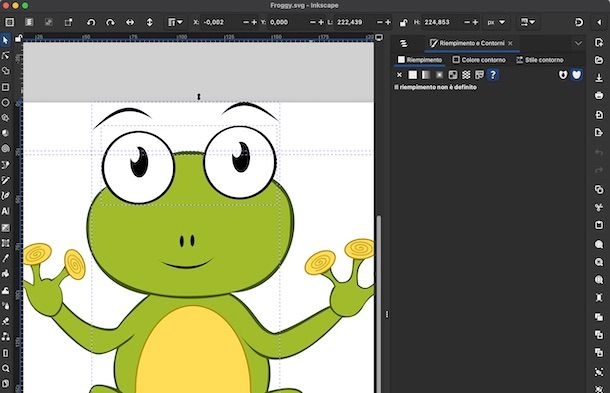Select the Selector arrow tool
The image size is (610, 393).
coord(5,40)
